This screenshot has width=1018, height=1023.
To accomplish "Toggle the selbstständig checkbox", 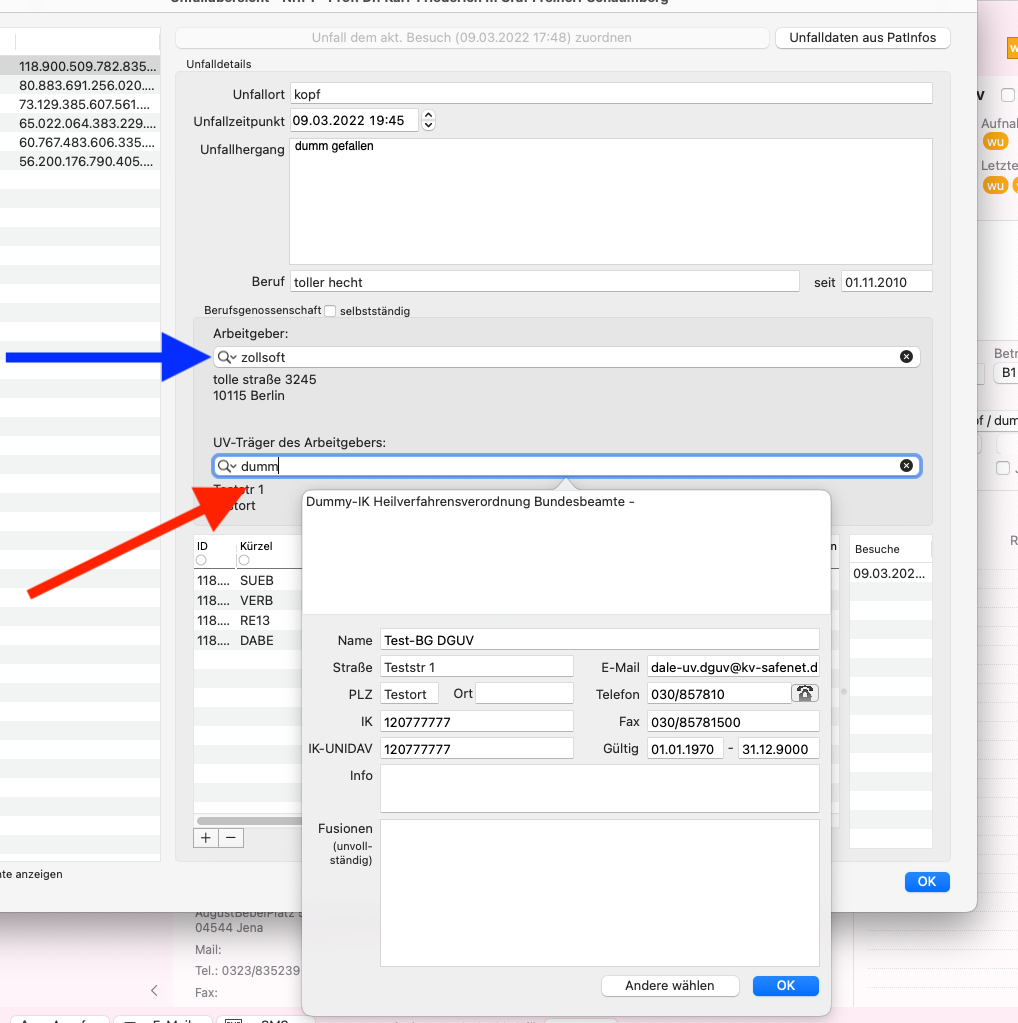I will [x=330, y=311].
